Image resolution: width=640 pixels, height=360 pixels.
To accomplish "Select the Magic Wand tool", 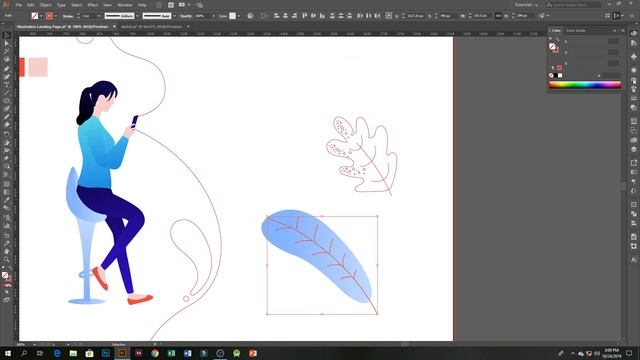I will click(7, 51).
